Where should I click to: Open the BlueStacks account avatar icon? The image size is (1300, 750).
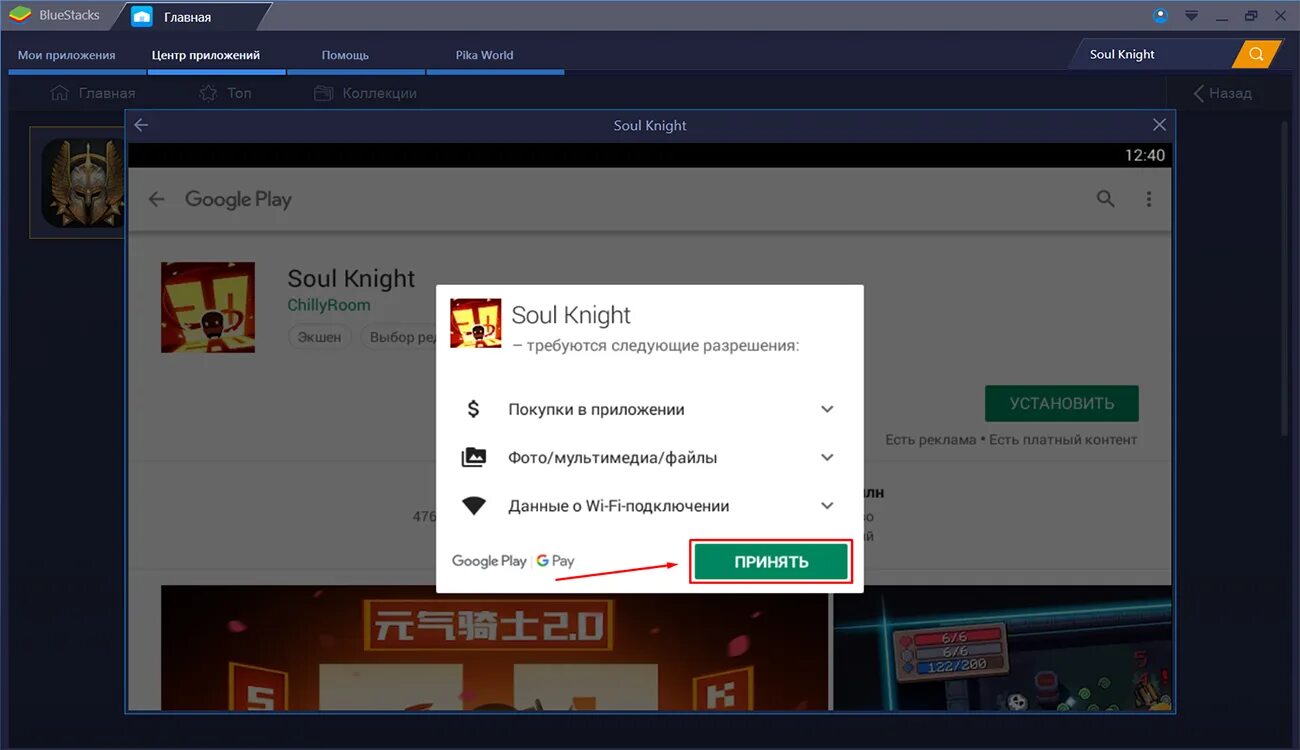coord(1160,15)
